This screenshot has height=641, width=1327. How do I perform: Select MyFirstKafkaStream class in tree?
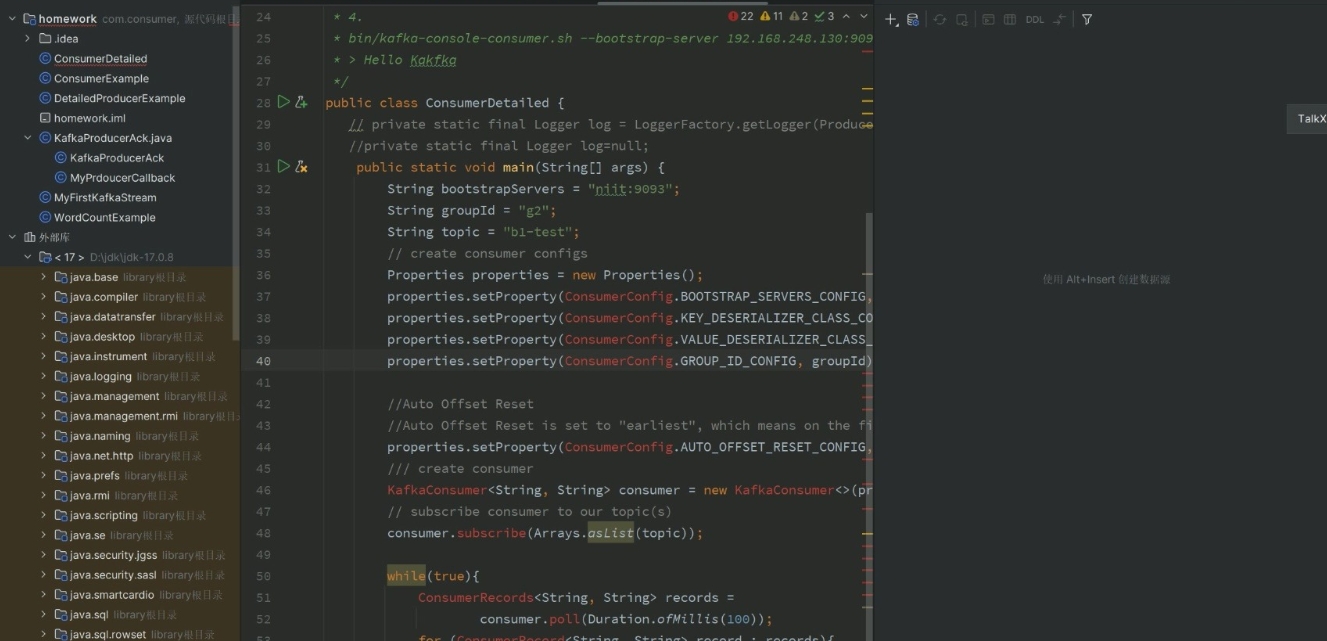(x=104, y=198)
